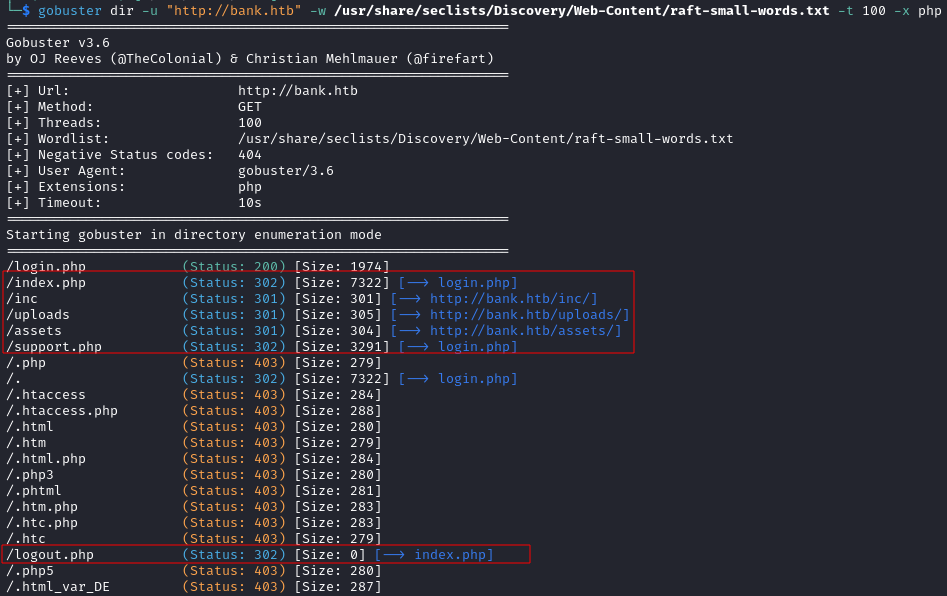Select the /.phtml result line
The height and width of the screenshot is (596, 947).
(x=194, y=491)
